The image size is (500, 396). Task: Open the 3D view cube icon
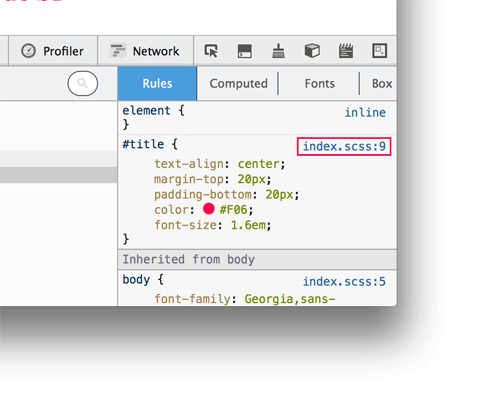click(x=312, y=51)
